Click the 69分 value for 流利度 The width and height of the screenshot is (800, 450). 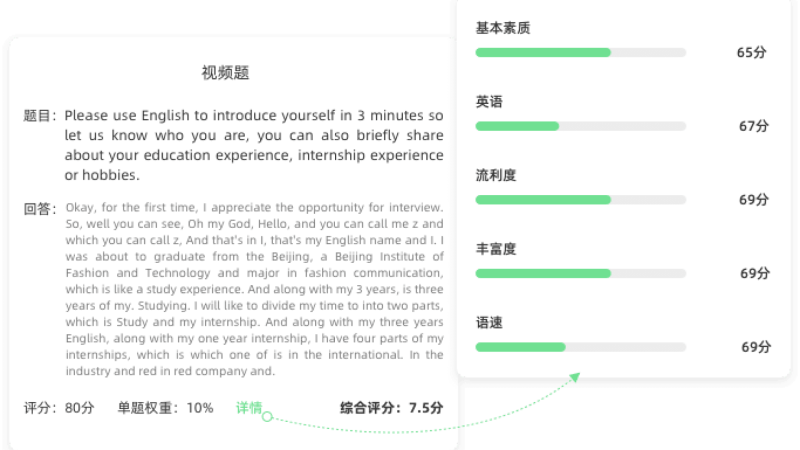point(754,199)
